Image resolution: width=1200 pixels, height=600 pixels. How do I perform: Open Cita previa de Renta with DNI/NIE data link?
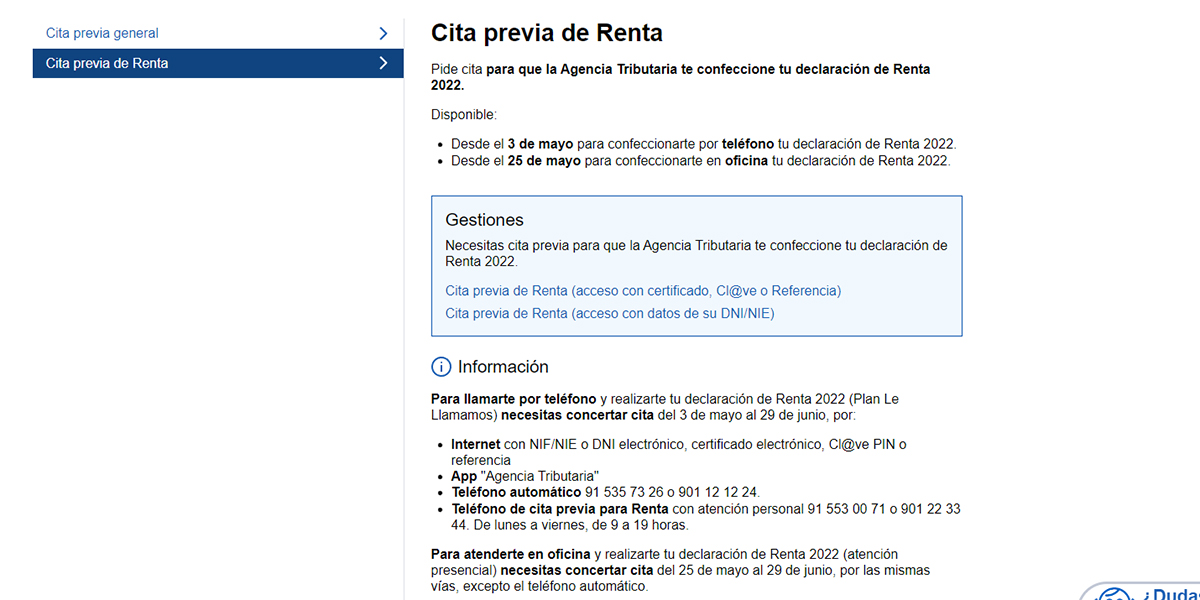[609, 313]
